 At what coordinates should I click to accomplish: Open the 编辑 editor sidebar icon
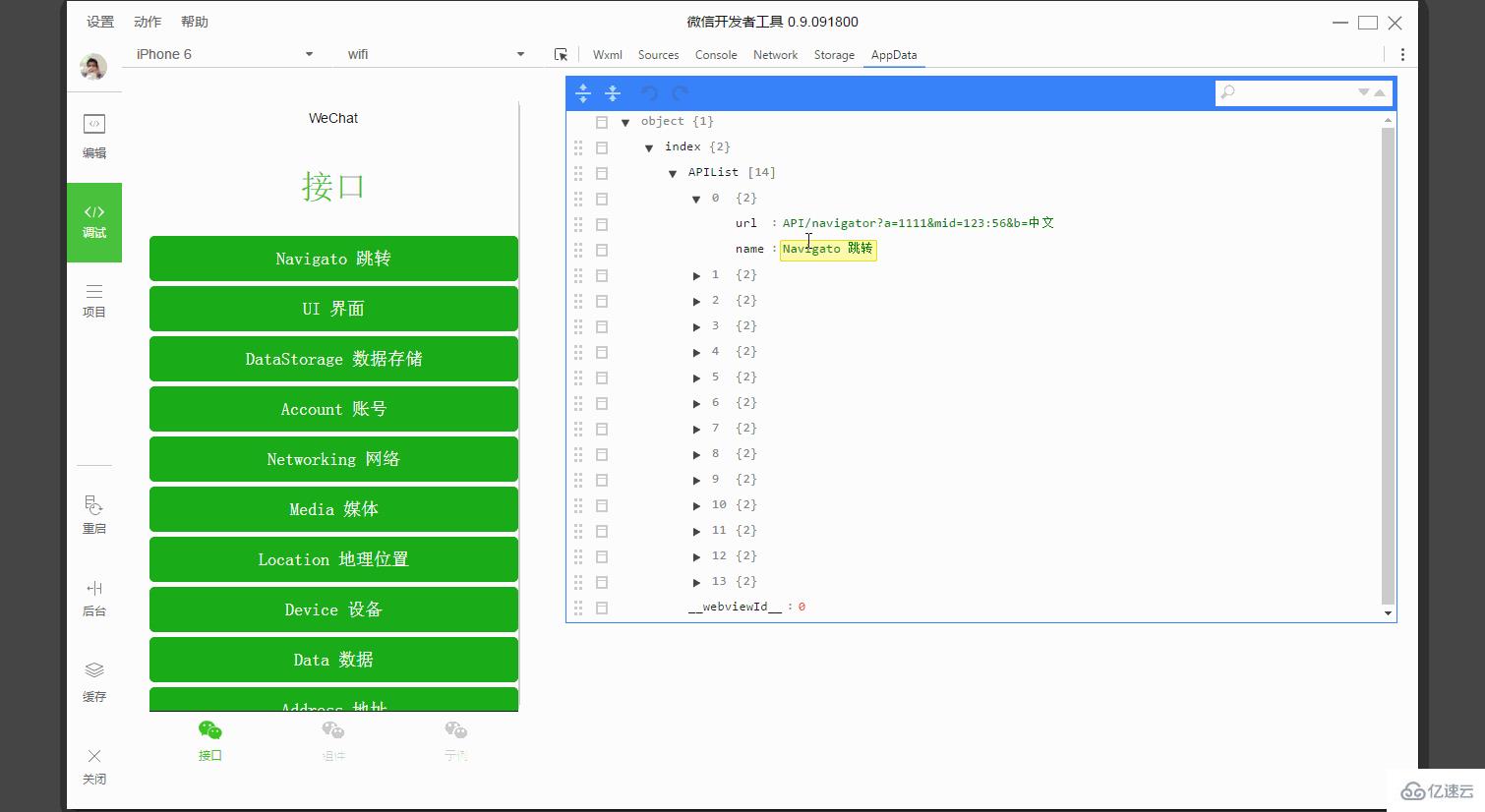click(93, 136)
